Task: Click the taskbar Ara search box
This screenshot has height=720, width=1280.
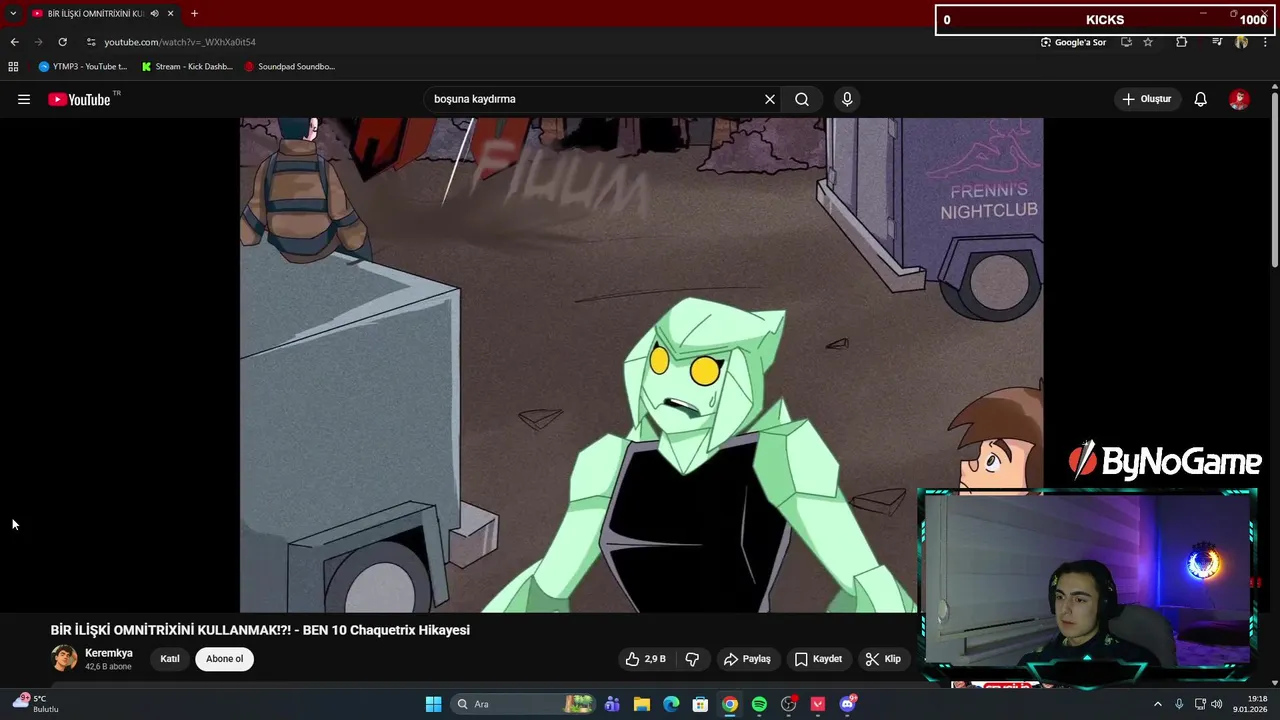Action: pos(525,704)
